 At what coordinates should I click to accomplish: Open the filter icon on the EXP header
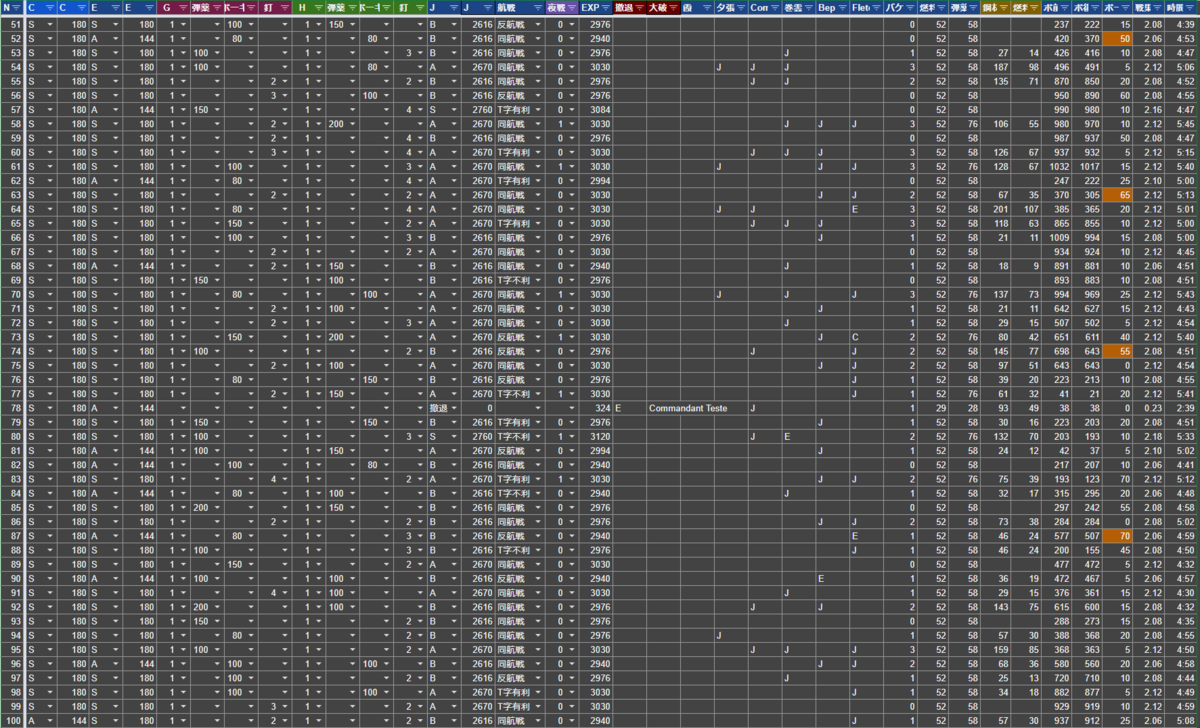coord(606,7)
